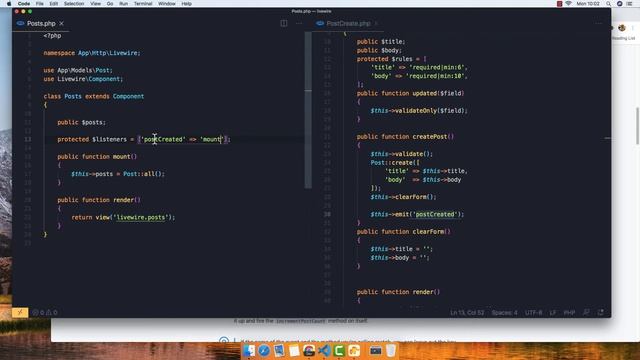
Task: Open Camtasia green icon in Dock
Action: (339, 351)
